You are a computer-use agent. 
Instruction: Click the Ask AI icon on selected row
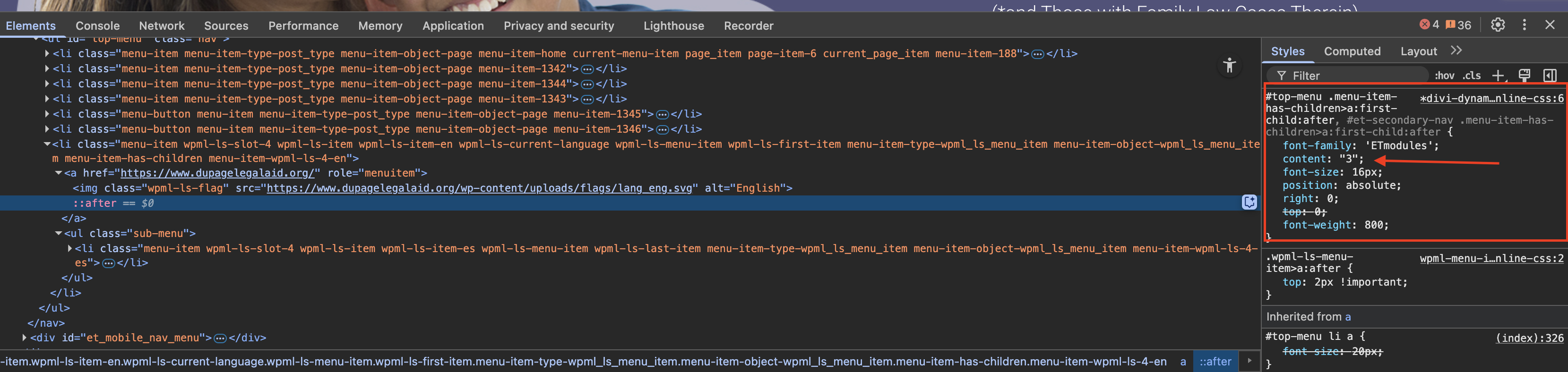(x=1249, y=203)
